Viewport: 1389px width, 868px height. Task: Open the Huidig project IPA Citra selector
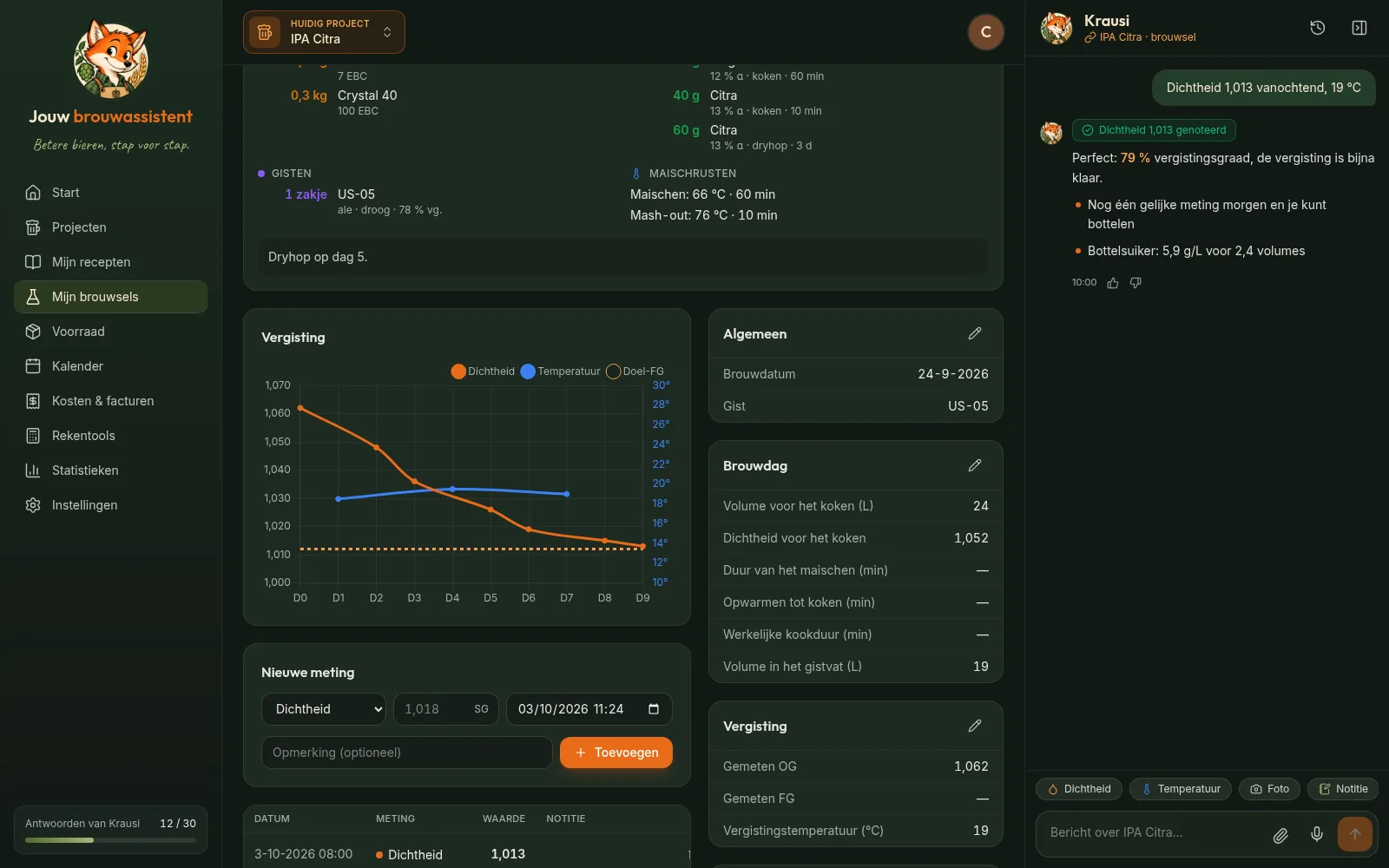pyautogui.click(x=324, y=32)
